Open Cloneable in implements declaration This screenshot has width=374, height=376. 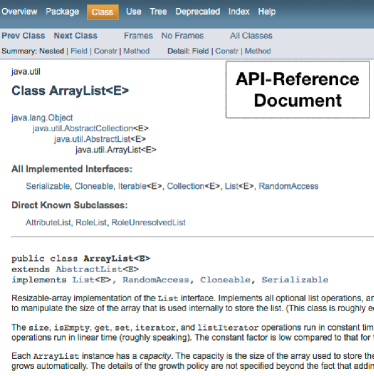(x=225, y=280)
